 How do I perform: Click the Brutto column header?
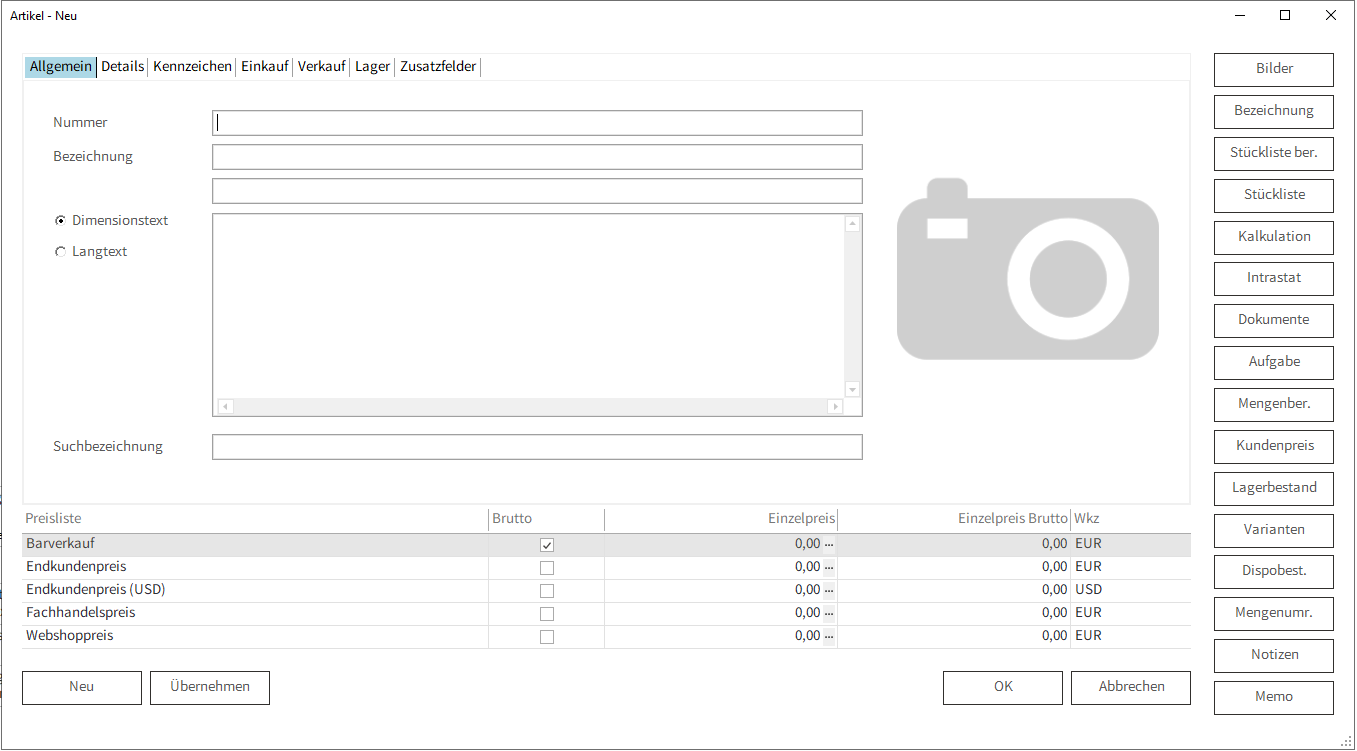tap(546, 519)
